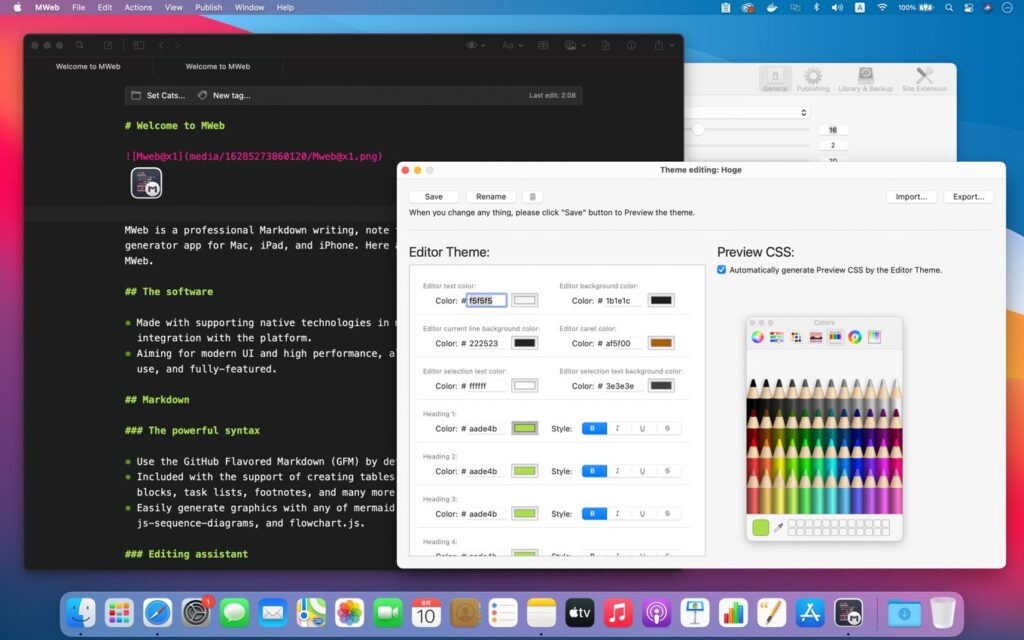Toggle the sidebar panel in MWeb

tap(137, 45)
